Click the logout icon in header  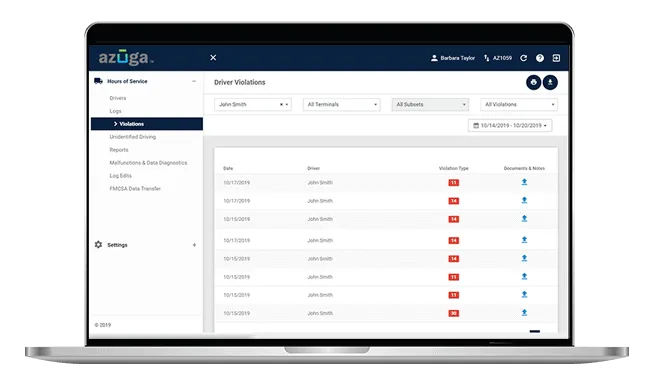point(556,58)
